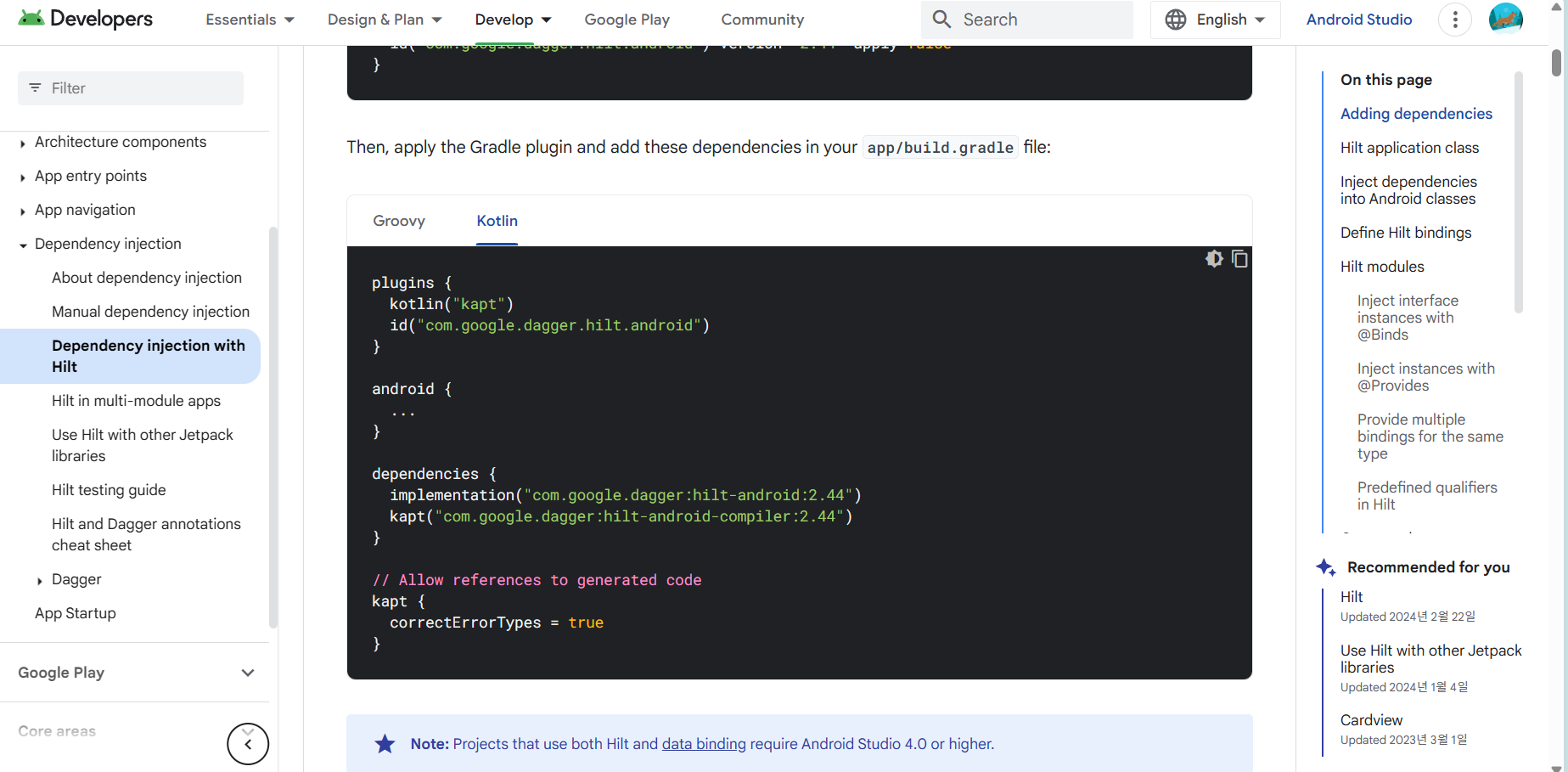Screen dimensions: 1568x772
Task: Click the Android Developers logo
Action: click(x=86, y=19)
